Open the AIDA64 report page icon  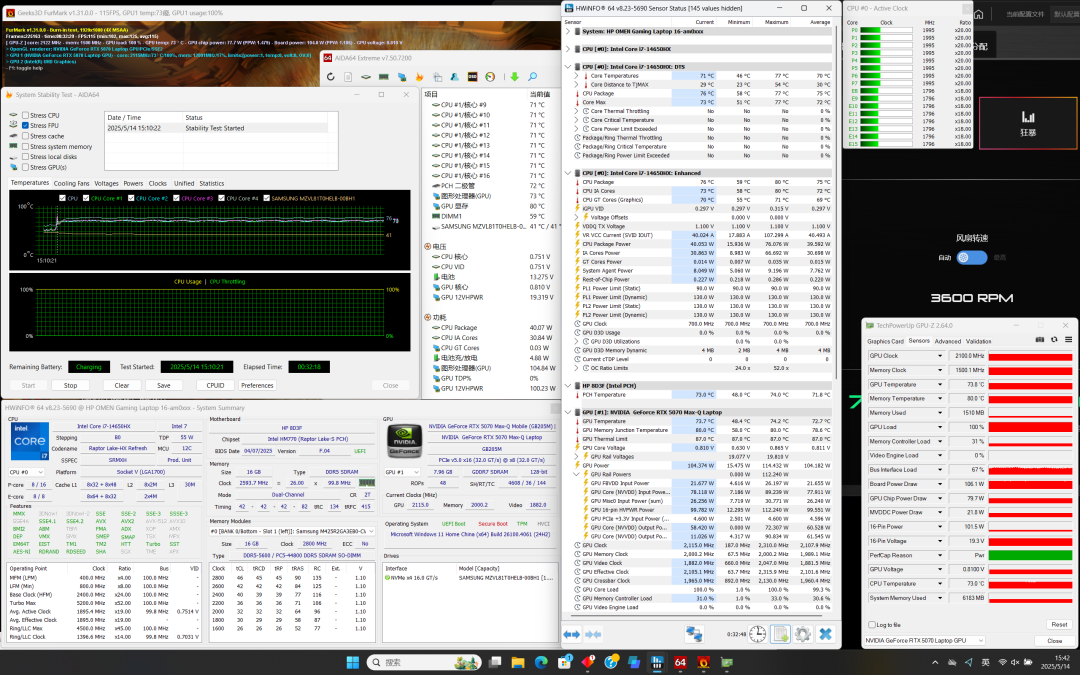coord(348,76)
